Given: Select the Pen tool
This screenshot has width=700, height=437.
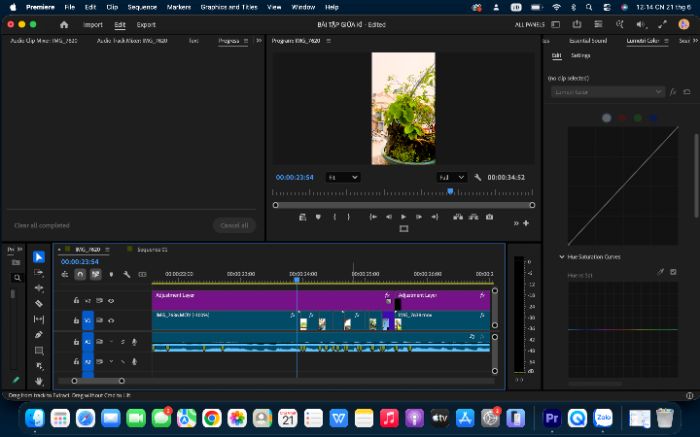Looking at the screenshot, I should [39, 334].
